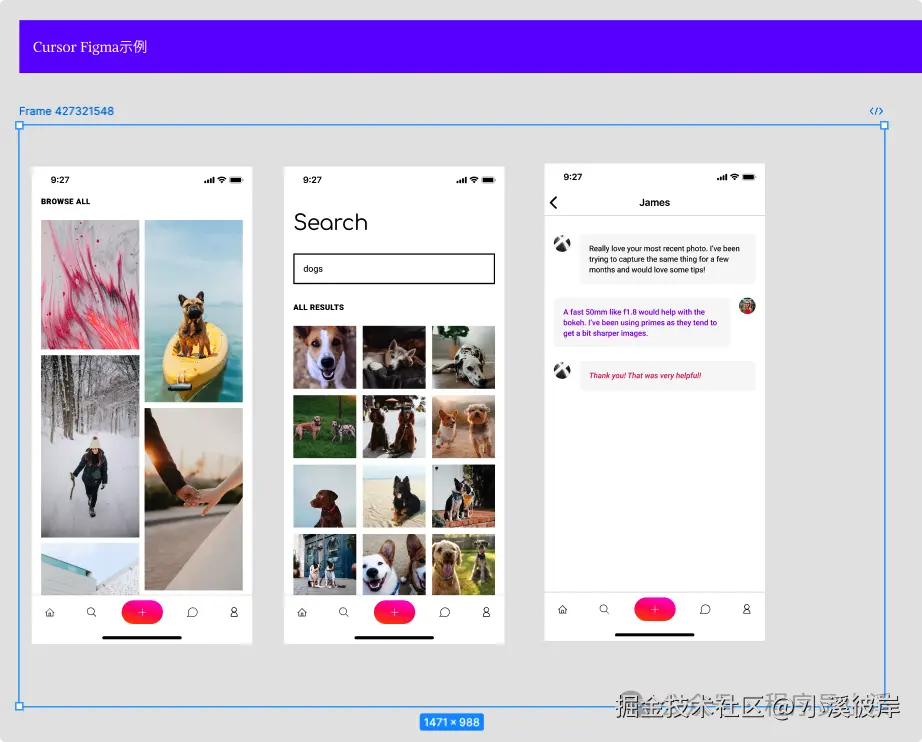922x742 pixels.
Task: Open the pink abstract painting photo
Action: 90,285
